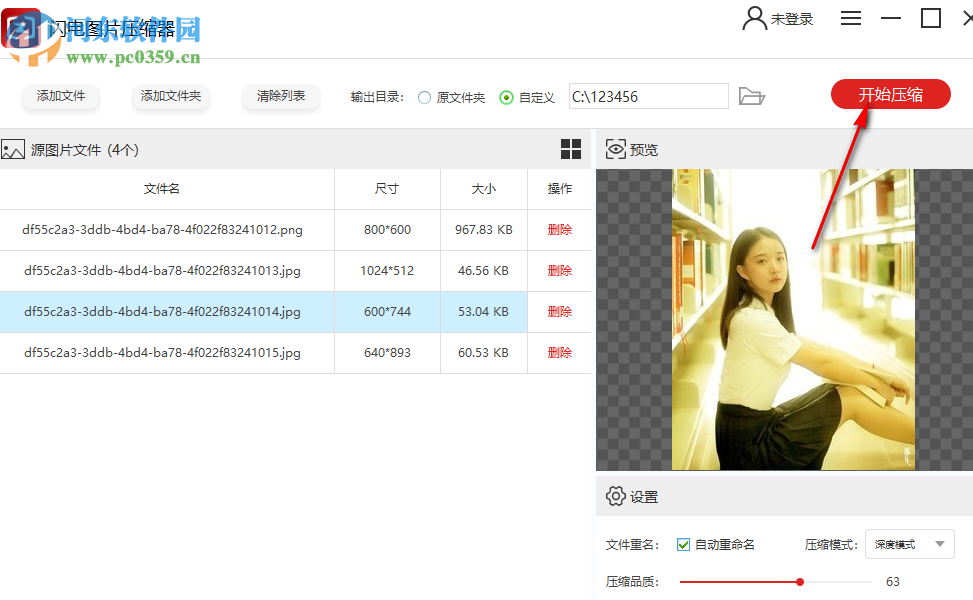This screenshot has width=973, height=600.
Task: Click the 尺寸 column header
Action: point(387,189)
